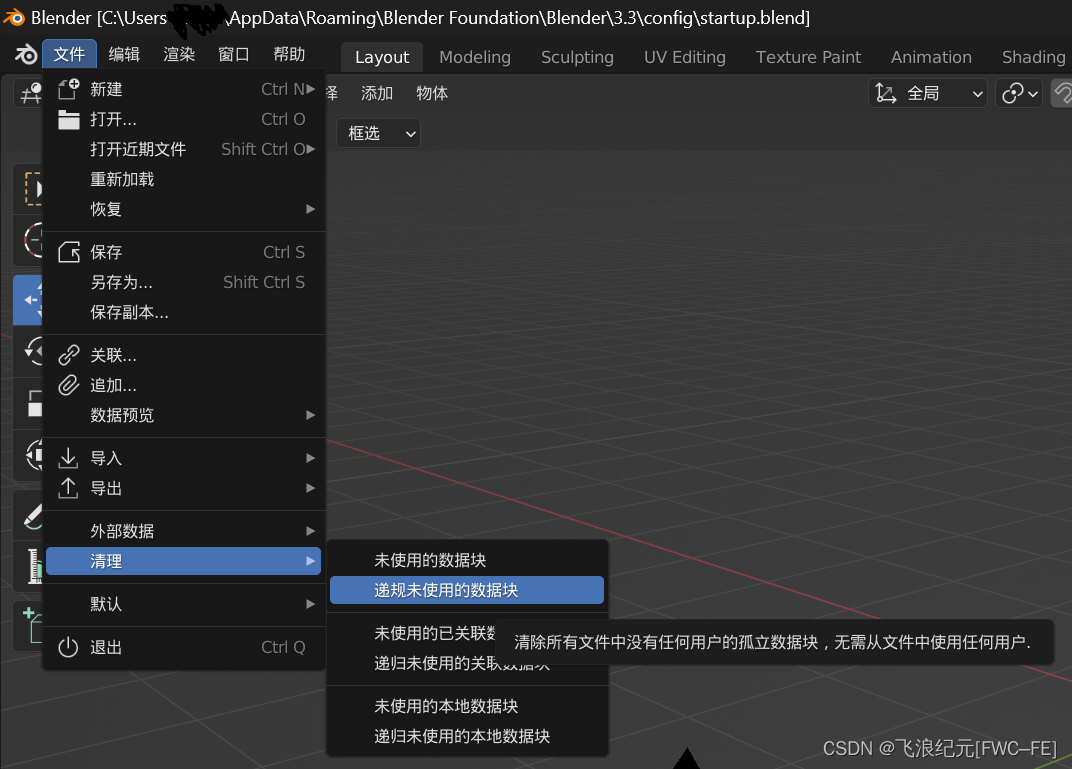1072x769 pixels.
Task: Select 递规未使用的数据块 entry
Action: 467,591
